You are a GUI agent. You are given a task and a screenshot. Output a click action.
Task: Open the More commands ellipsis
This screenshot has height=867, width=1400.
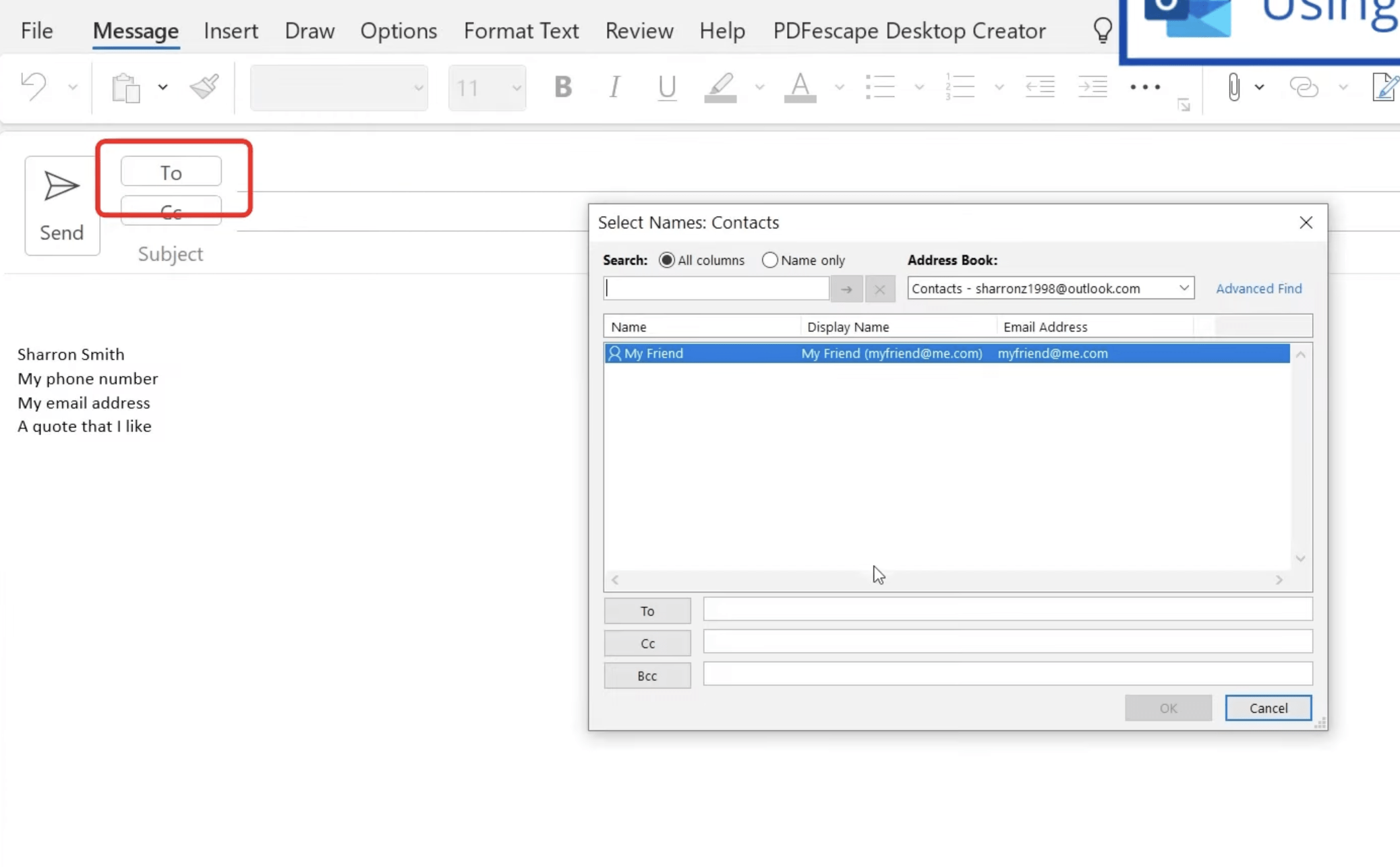pyautogui.click(x=1145, y=87)
